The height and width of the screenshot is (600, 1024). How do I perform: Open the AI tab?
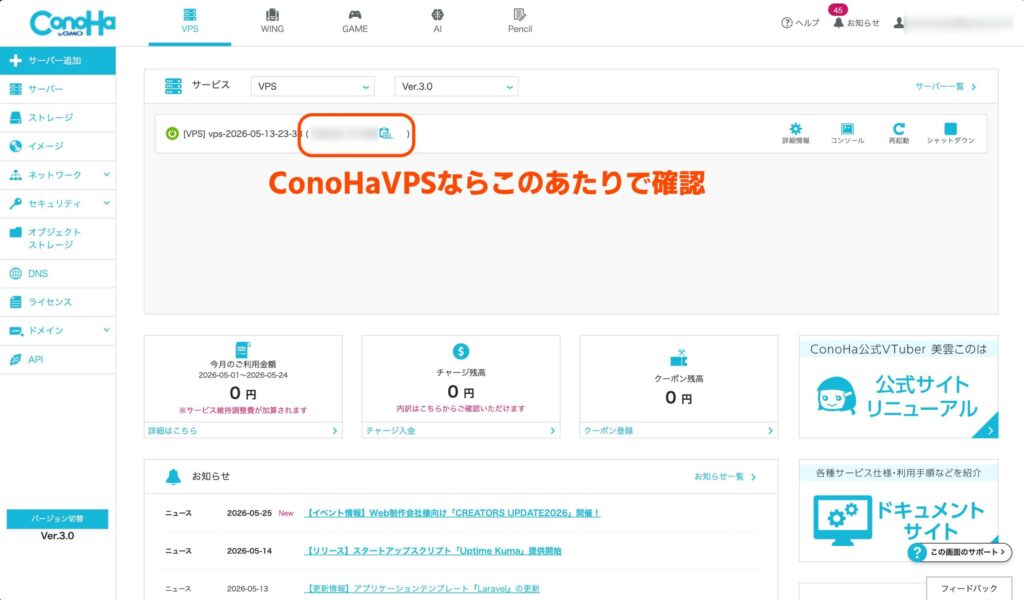click(x=437, y=22)
